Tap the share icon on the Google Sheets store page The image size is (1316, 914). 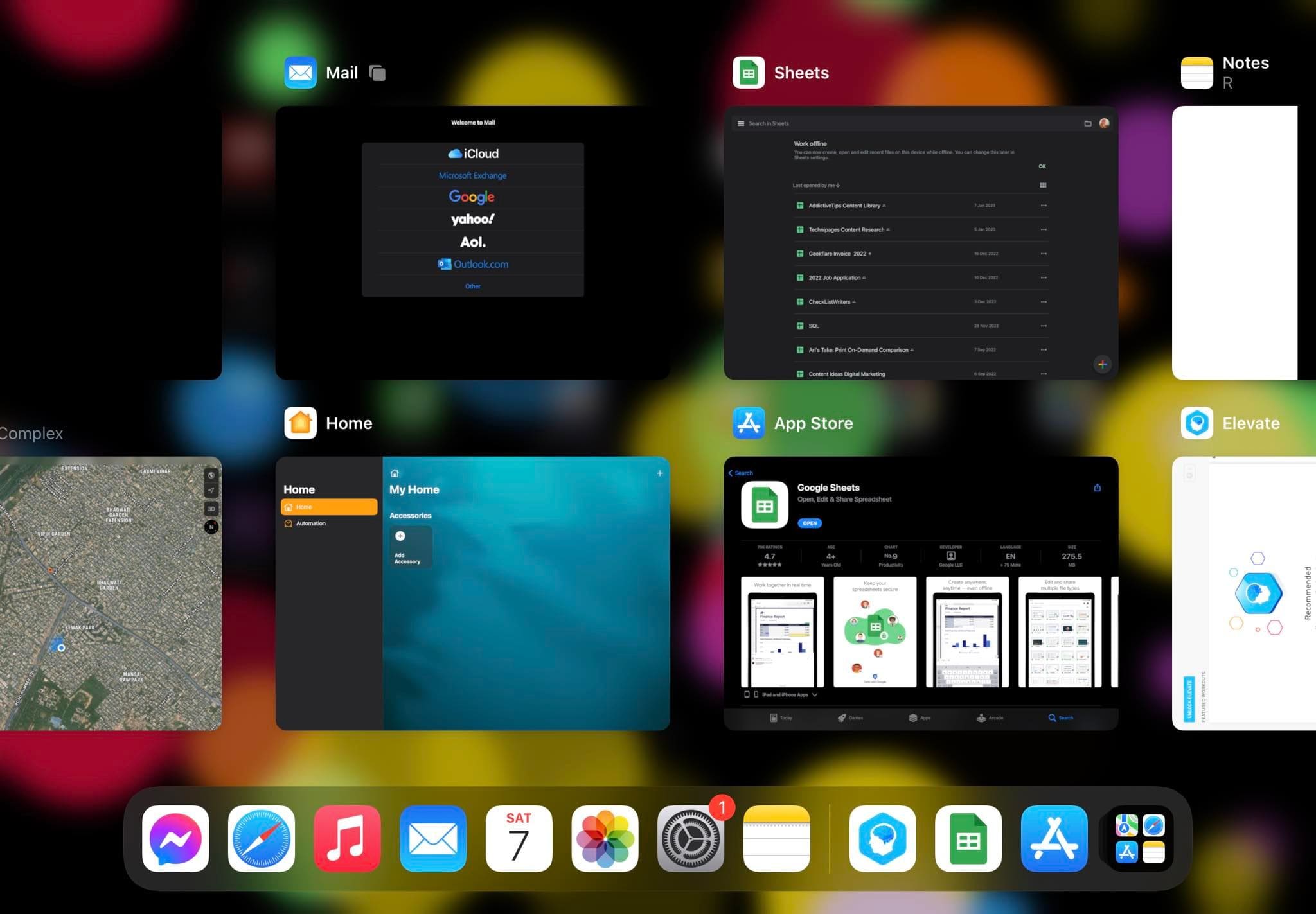(1098, 488)
